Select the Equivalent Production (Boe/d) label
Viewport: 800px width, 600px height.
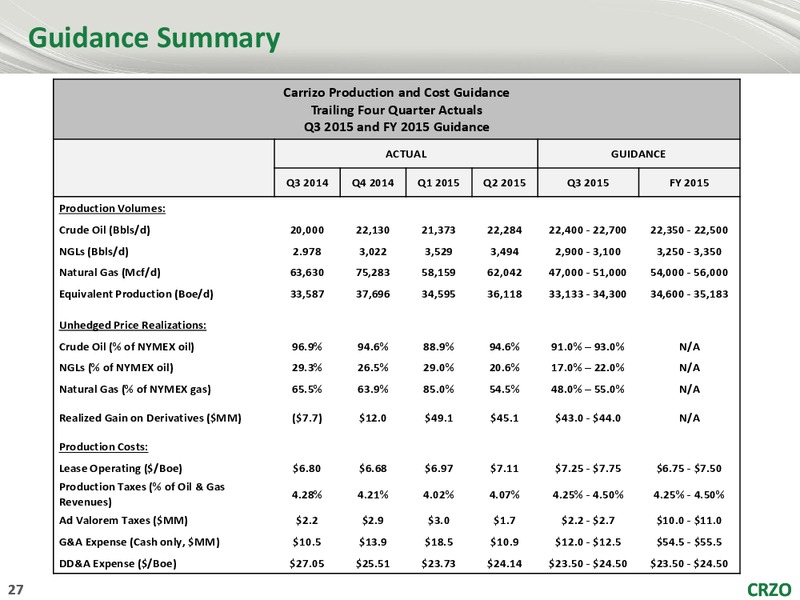136,294
